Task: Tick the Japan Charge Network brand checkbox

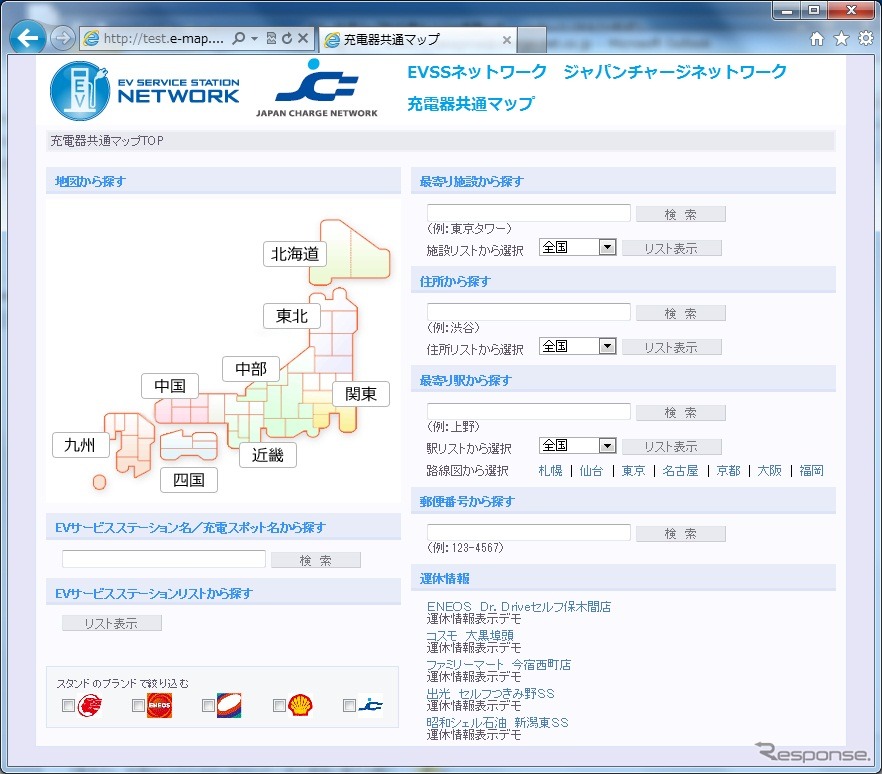Action: tap(349, 706)
